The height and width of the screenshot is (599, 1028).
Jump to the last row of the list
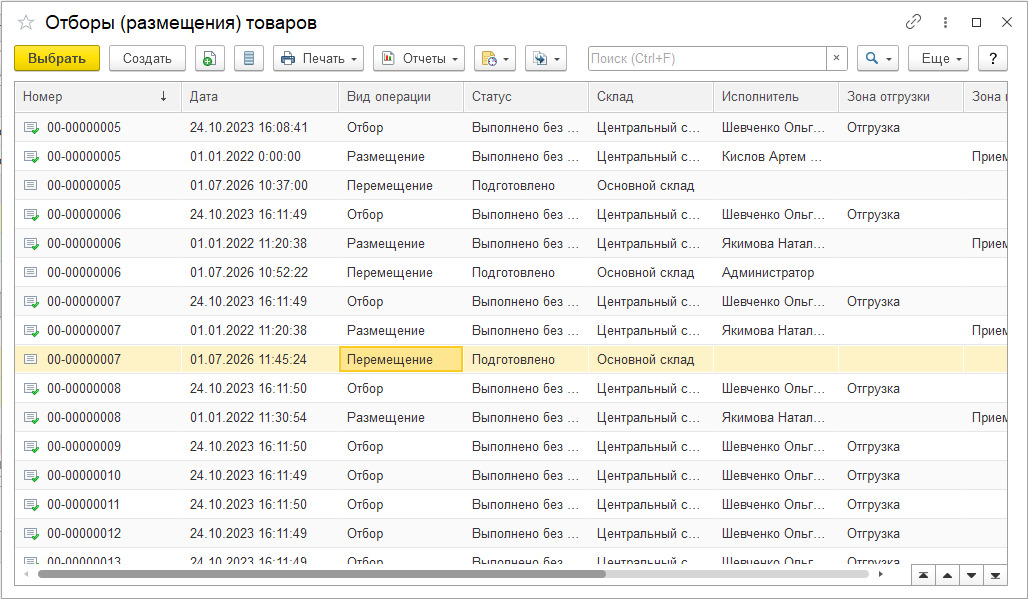(x=995, y=575)
